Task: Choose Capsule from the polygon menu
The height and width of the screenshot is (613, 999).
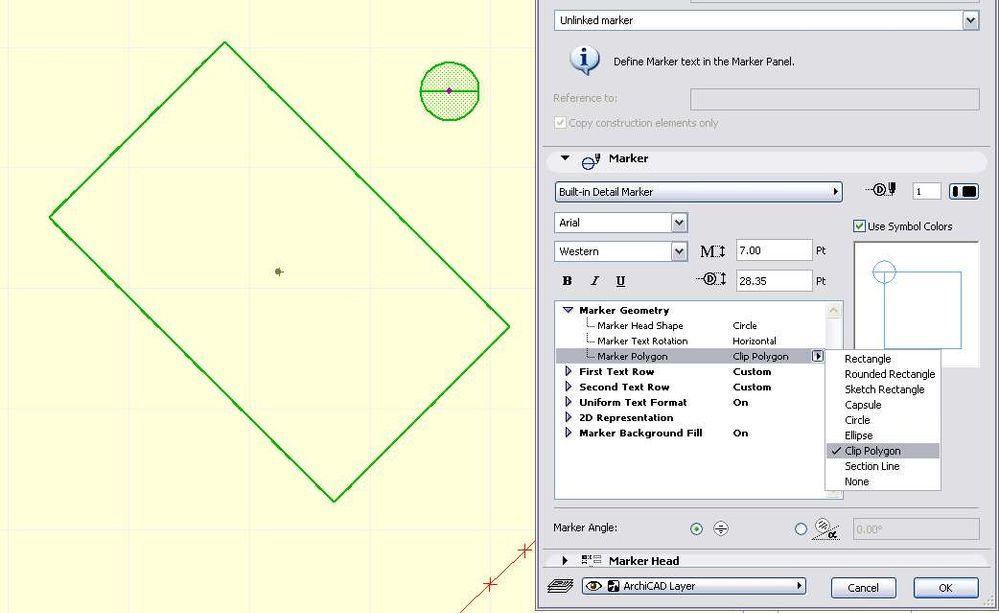Action: (x=882, y=405)
